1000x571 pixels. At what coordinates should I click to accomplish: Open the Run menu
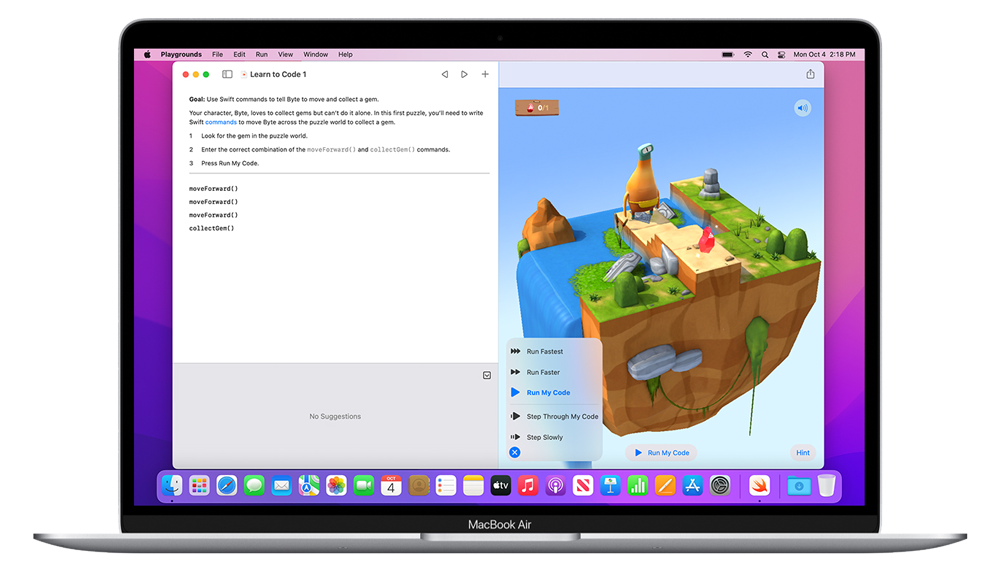coord(261,54)
